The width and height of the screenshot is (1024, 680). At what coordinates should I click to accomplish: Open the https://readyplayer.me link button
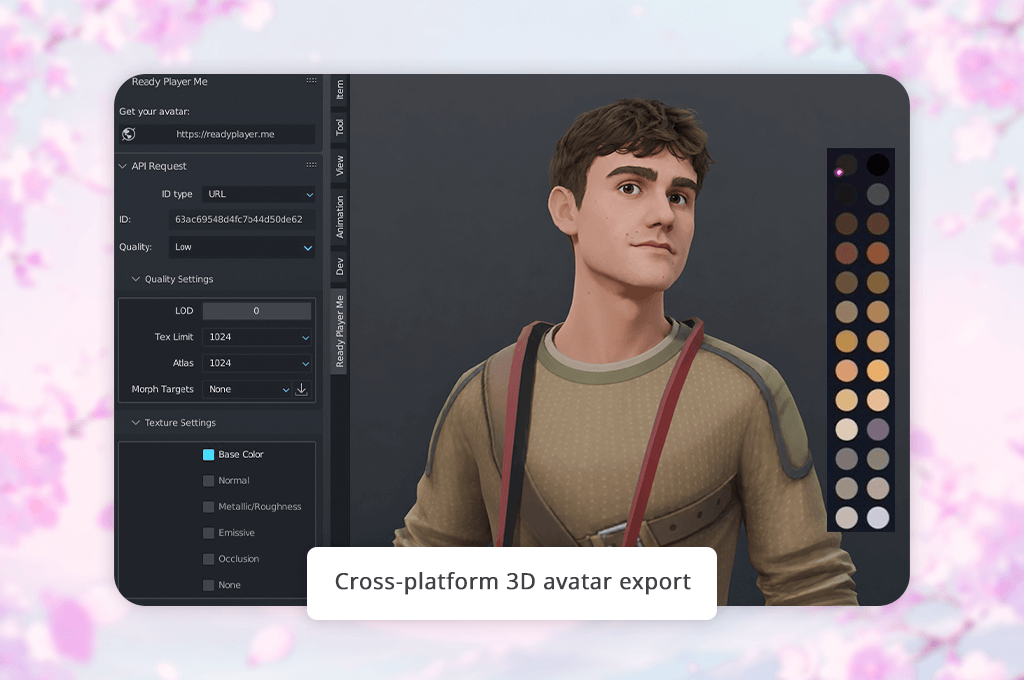pos(225,134)
